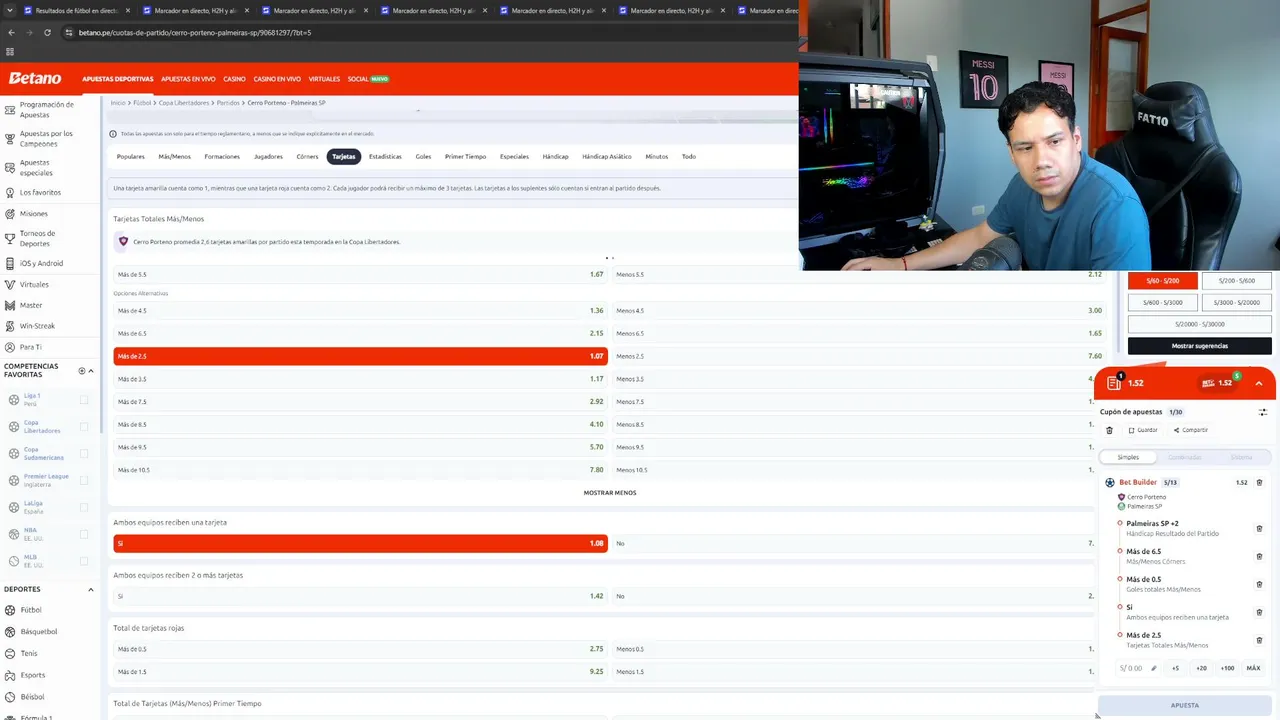This screenshot has width=1280, height=720.
Task: Switch to Córners market tab
Action: pyautogui.click(x=307, y=157)
